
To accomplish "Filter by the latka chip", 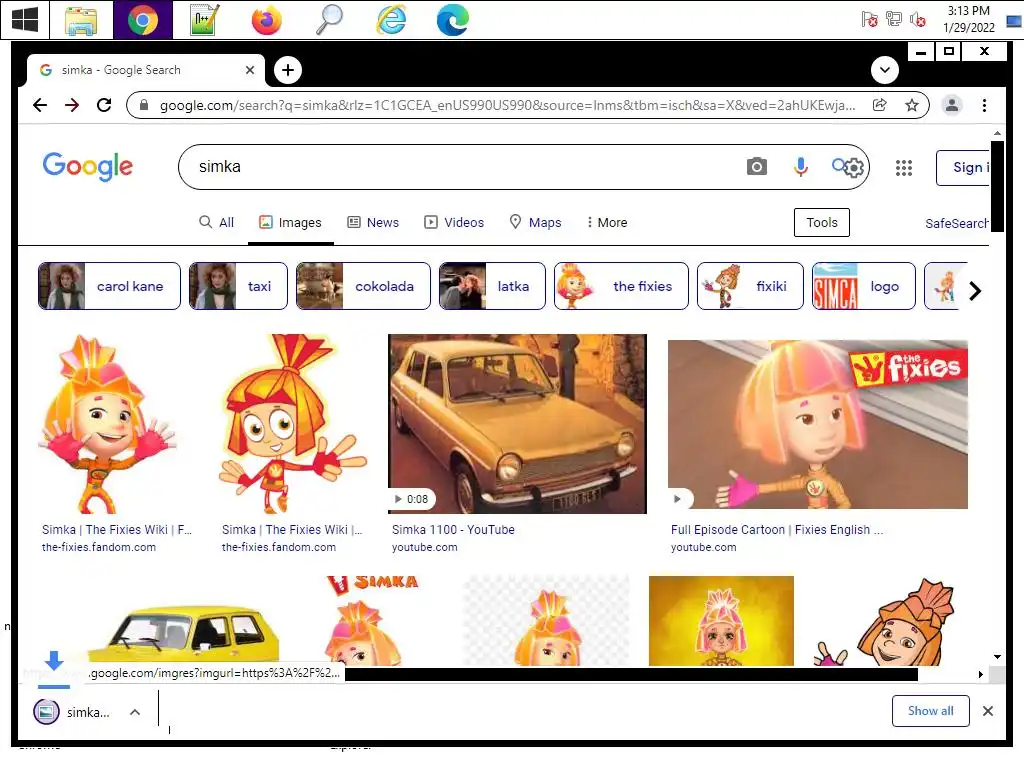I will tap(492, 286).
